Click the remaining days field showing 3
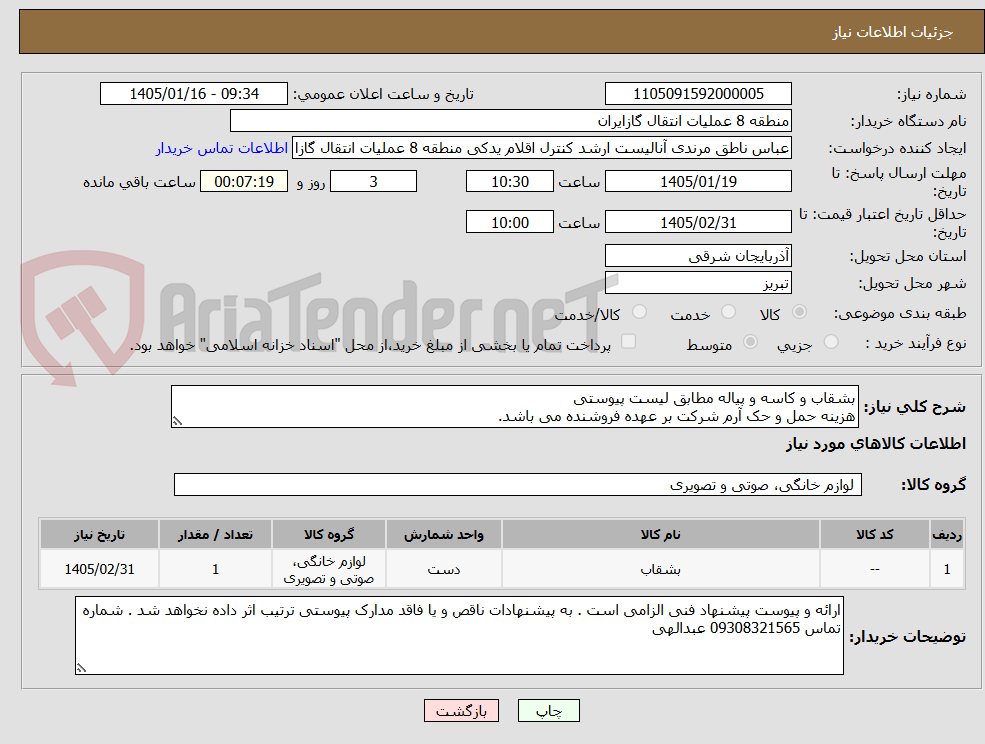Image resolution: width=985 pixels, height=744 pixels. [373, 182]
